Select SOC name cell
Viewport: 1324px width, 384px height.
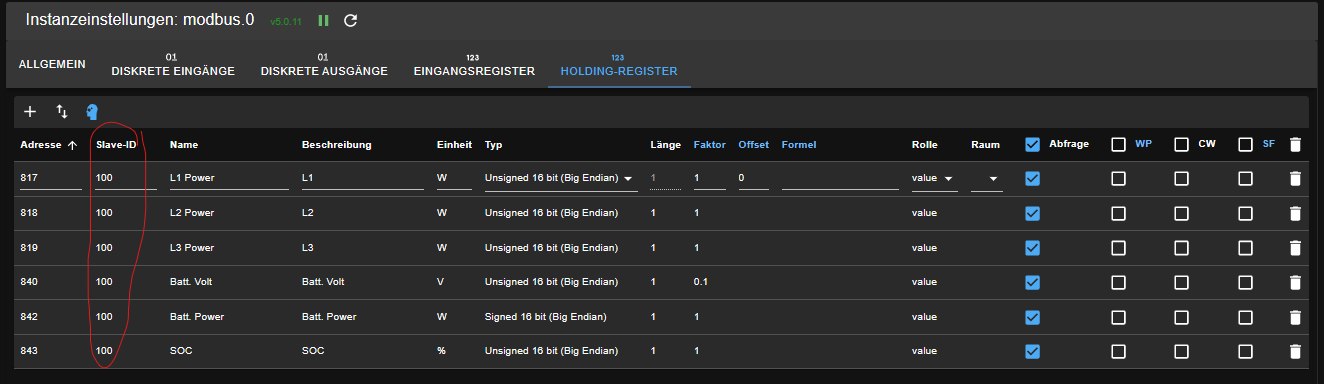click(x=180, y=351)
